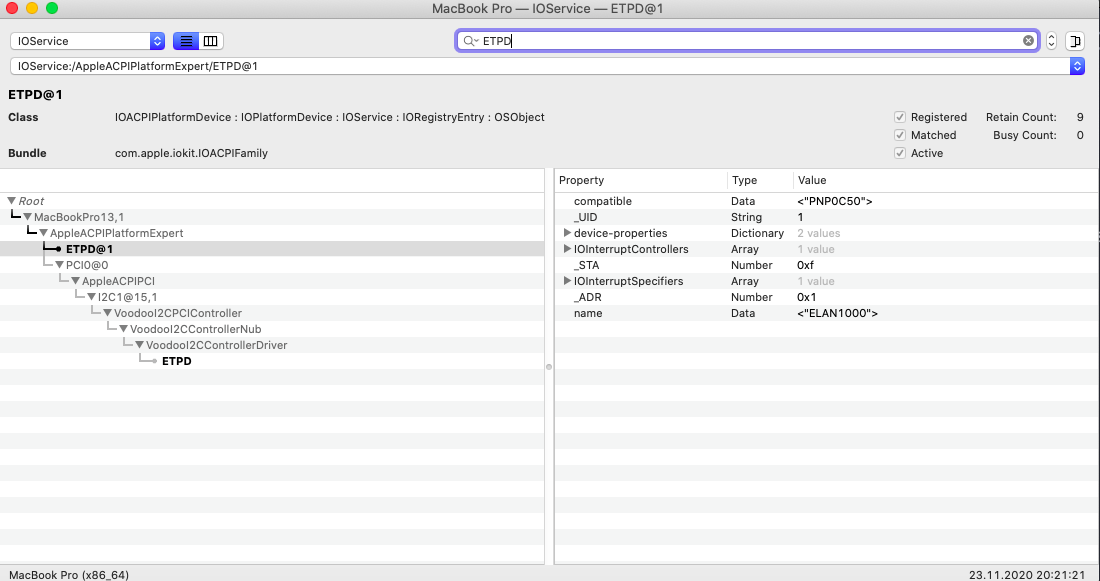This screenshot has width=1100, height=581.
Task: Toggle the Active checkbox
Action: click(x=900, y=153)
